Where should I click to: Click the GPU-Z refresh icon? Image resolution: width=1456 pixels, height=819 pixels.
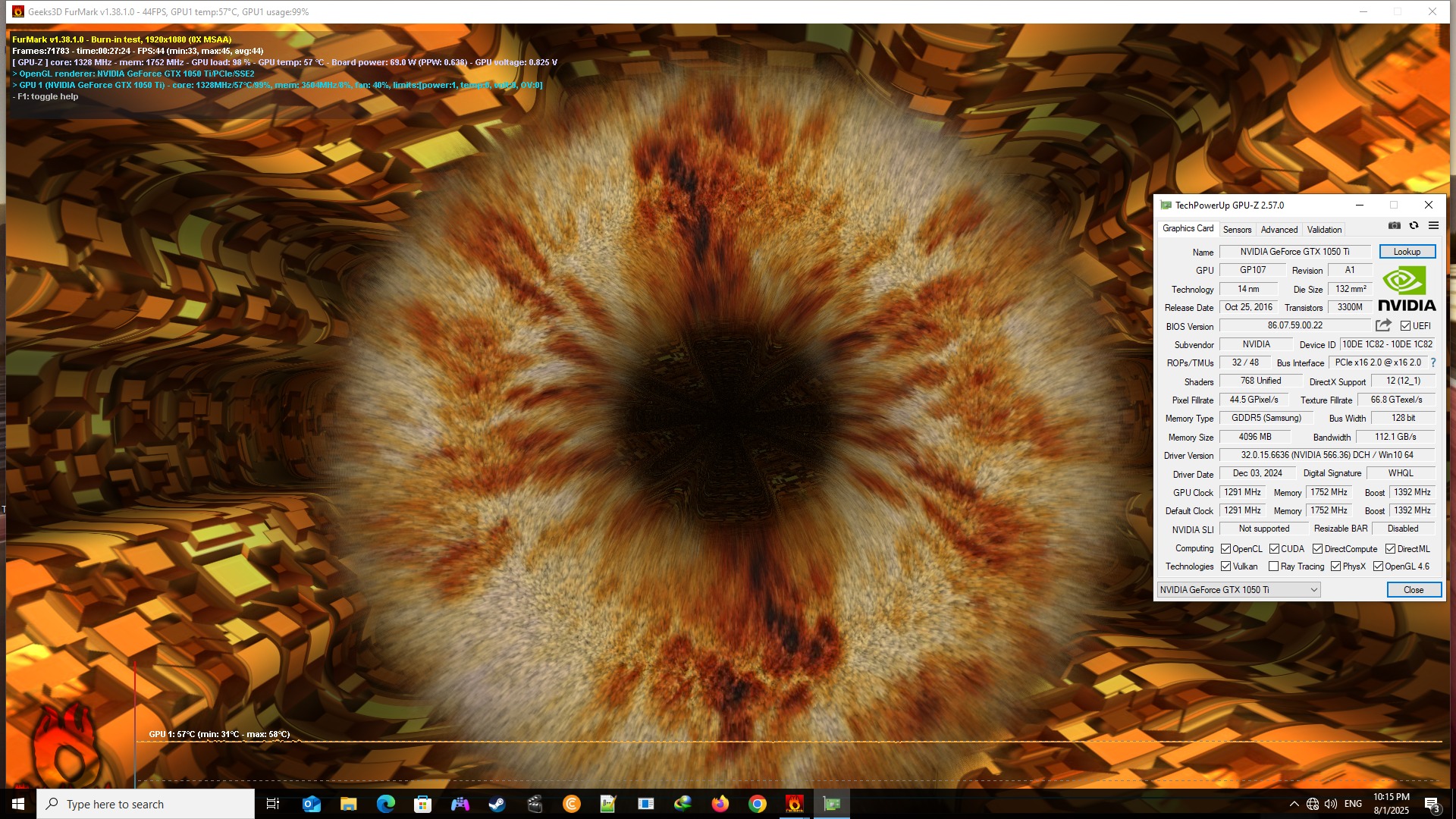click(1414, 225)
